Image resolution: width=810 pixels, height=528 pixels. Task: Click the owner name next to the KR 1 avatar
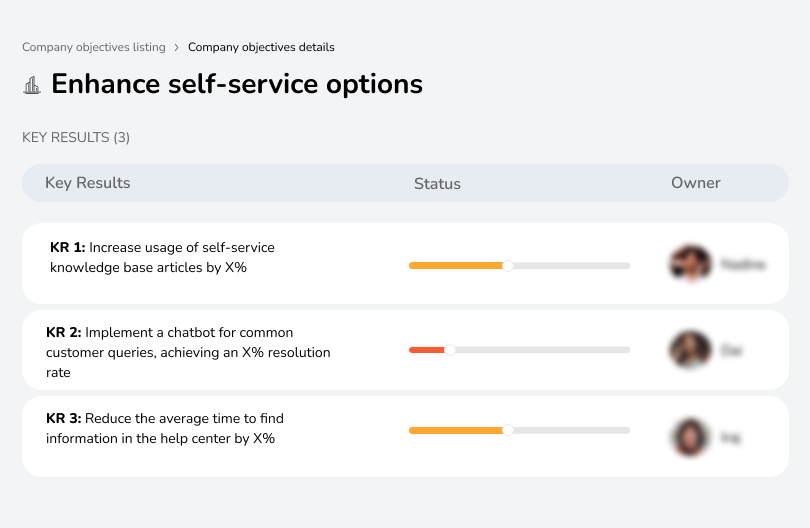[x=743, y=265]
